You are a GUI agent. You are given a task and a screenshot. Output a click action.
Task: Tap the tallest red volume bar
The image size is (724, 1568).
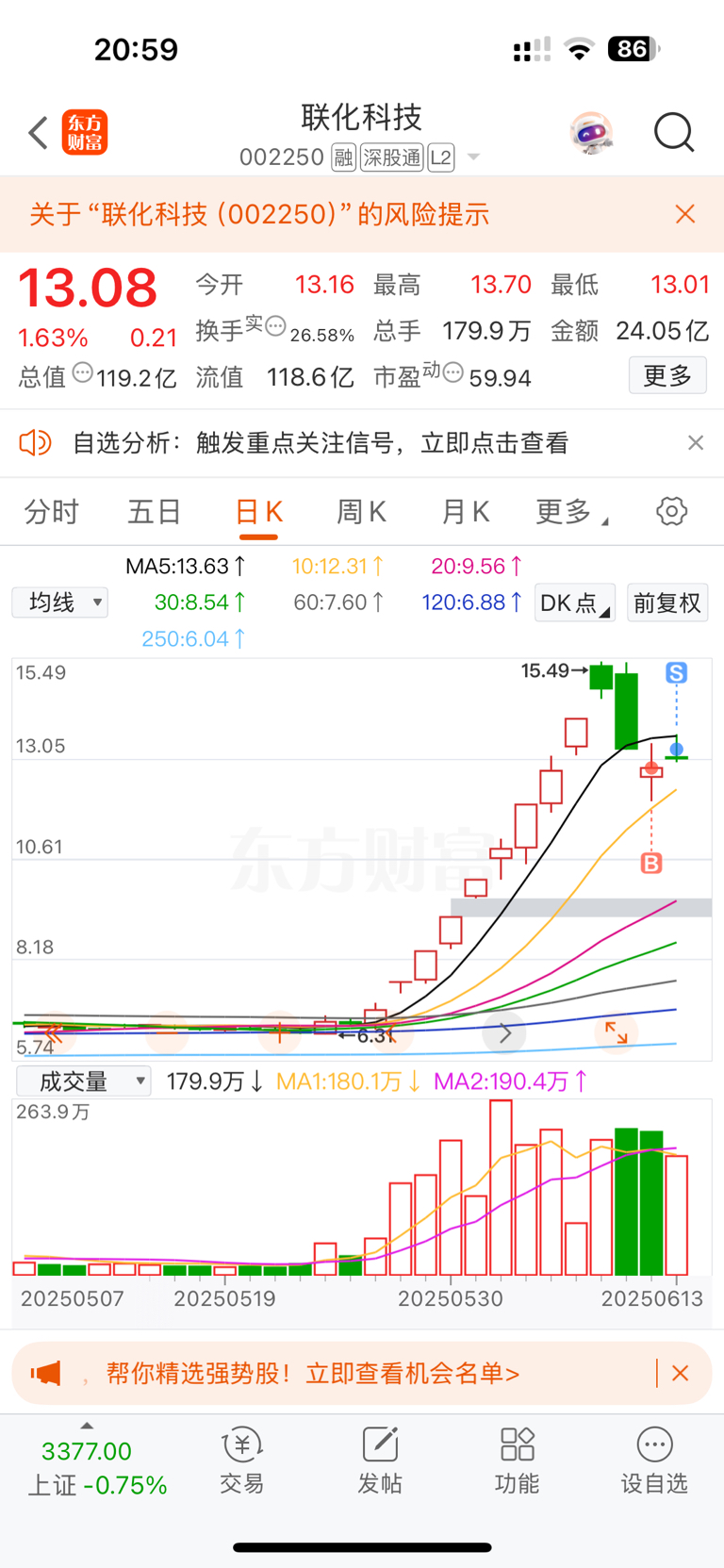[x=501, y=1188]
